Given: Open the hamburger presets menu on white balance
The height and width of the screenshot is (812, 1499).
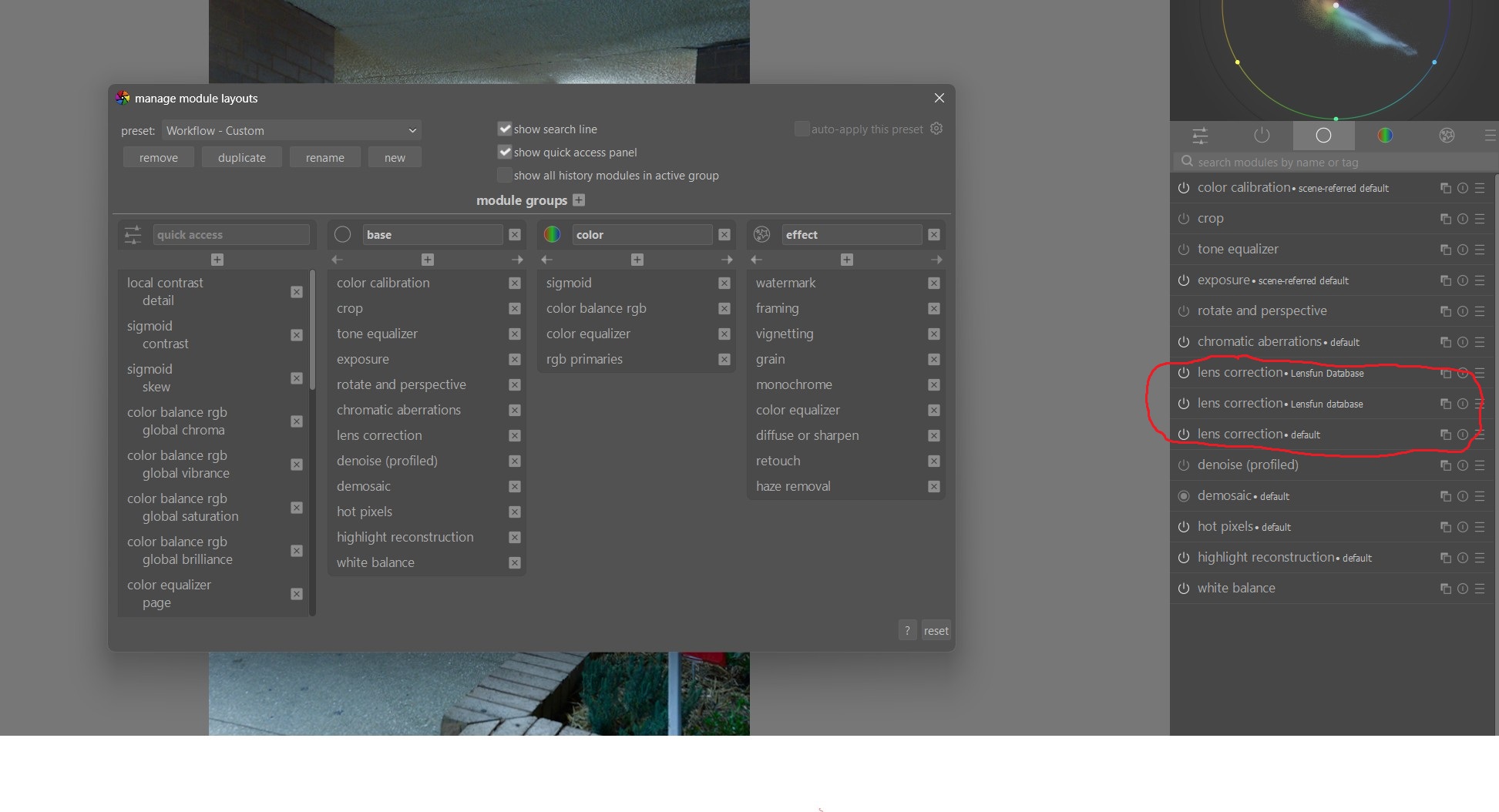Looking at the screenshot, I should (x=1480, y=588).
